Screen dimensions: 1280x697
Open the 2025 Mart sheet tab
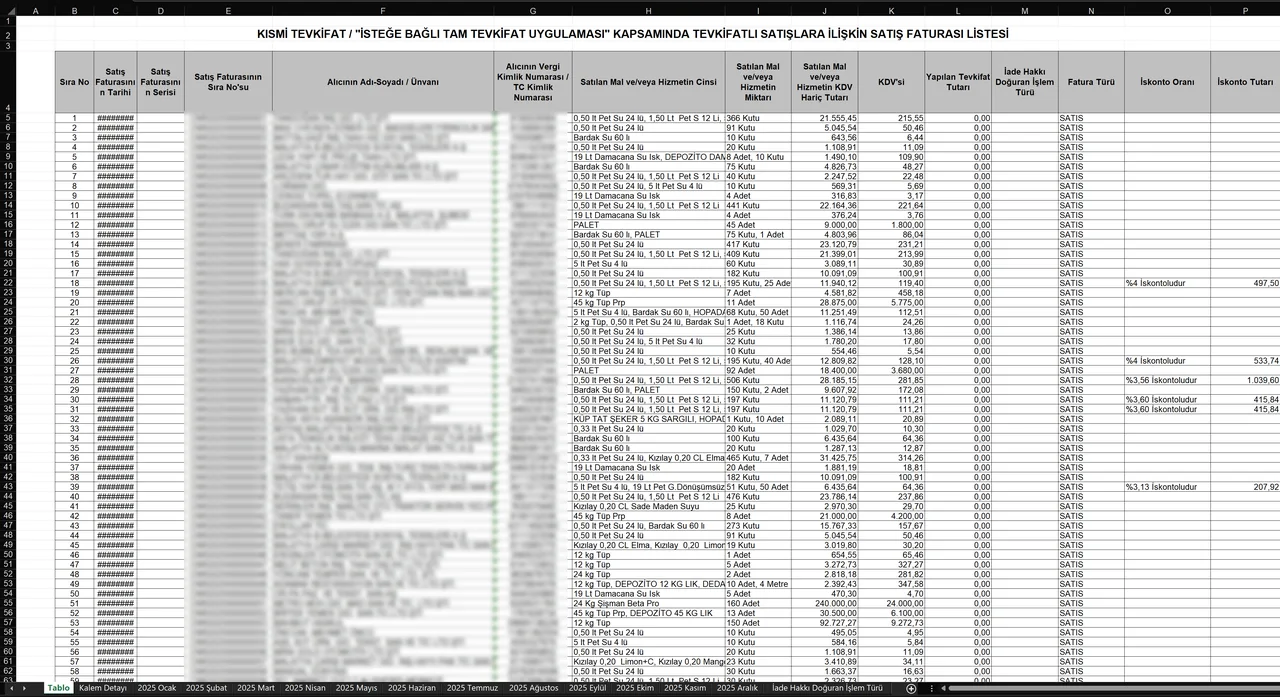click(x=256, y=689)
